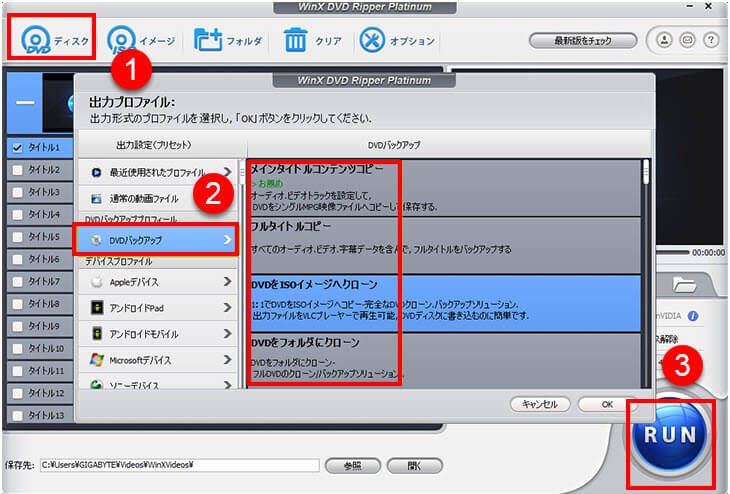Open the help question mark icon
730x494 pixels.
tap(710, 40)
